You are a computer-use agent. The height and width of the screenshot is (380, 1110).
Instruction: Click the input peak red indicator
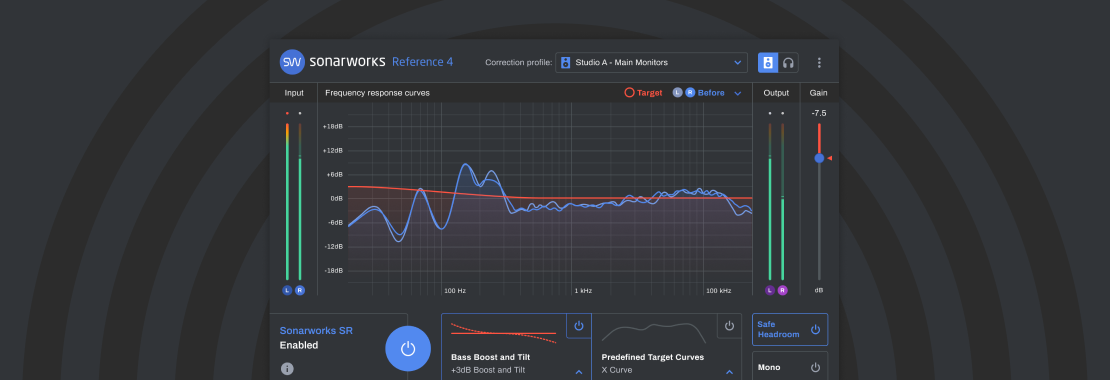(x=287, y=113)
